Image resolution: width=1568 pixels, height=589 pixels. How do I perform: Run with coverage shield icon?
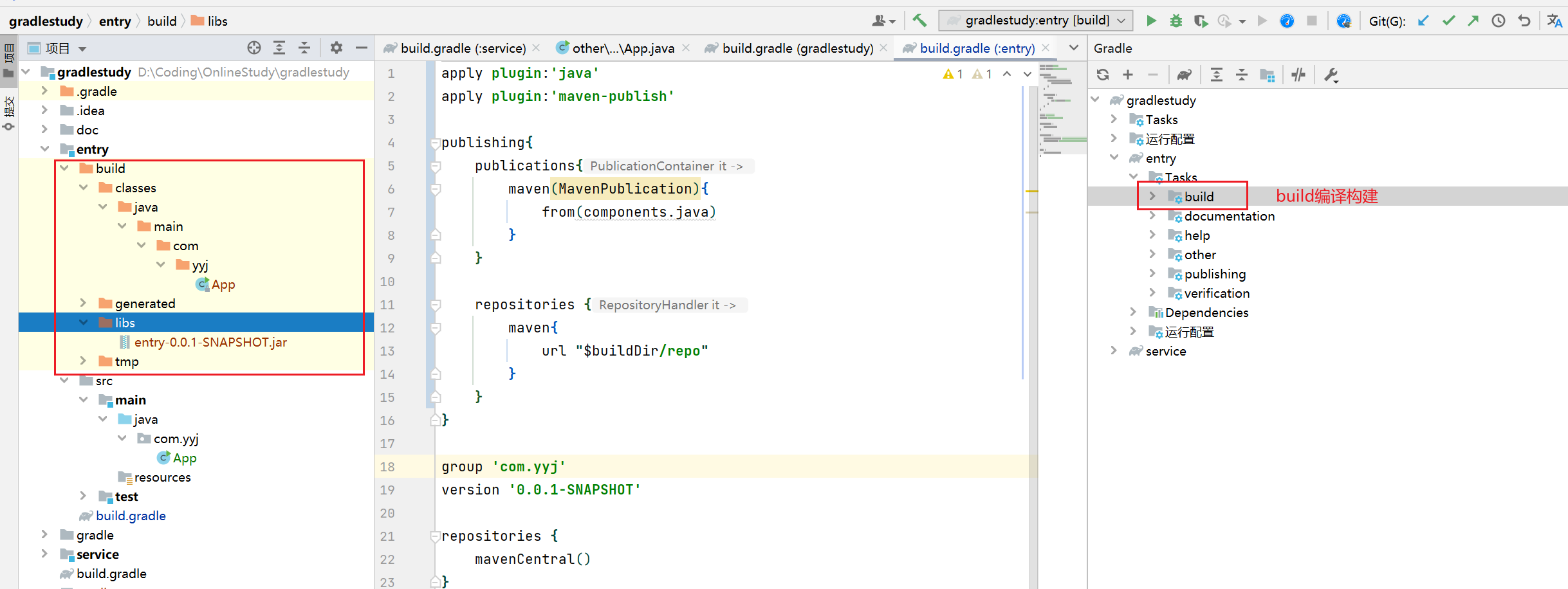[x=1200, y=21]
